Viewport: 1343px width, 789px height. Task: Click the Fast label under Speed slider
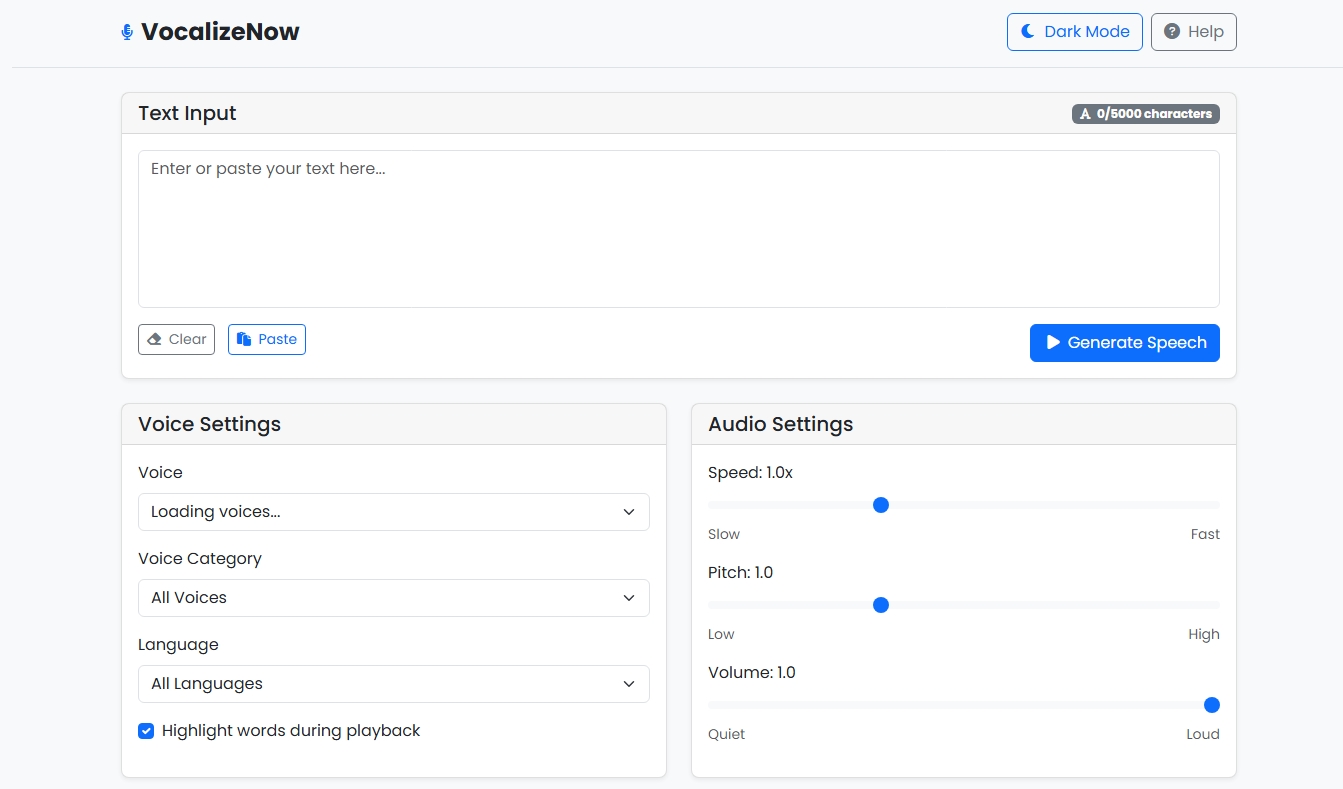click(1205, 534)
